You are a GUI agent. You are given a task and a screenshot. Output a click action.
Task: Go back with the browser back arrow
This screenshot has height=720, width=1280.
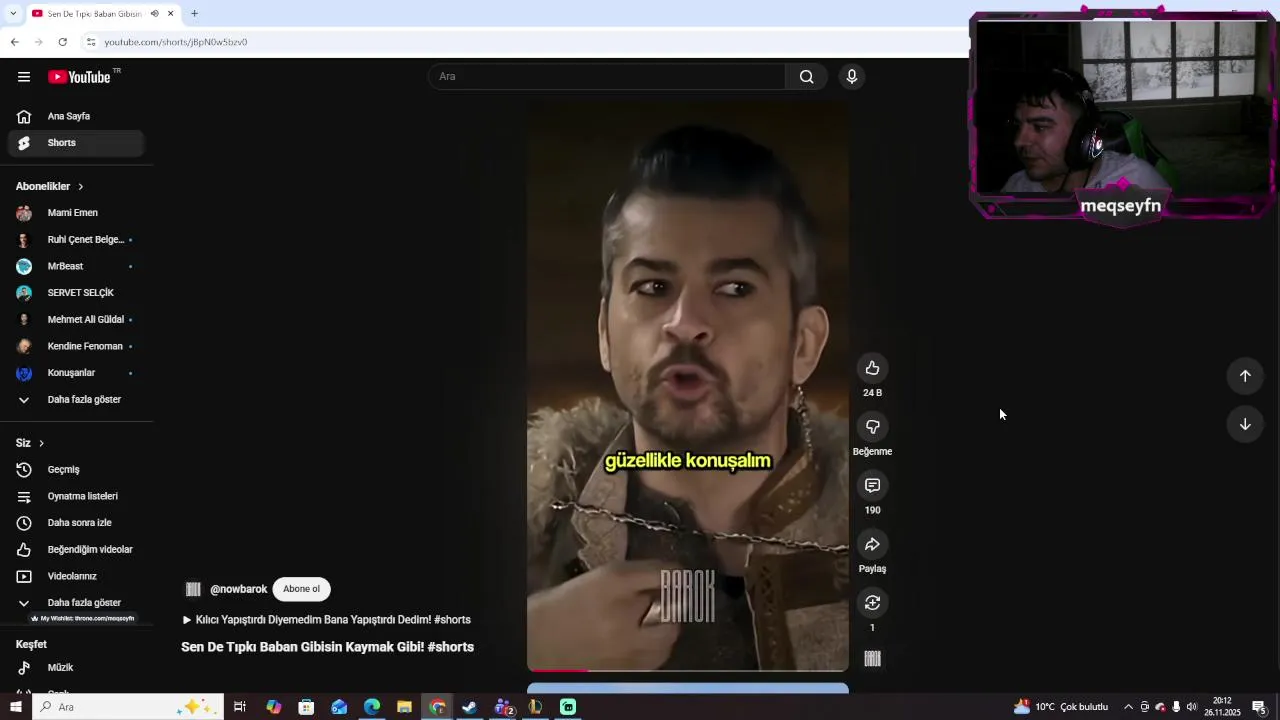click(14, 42)
